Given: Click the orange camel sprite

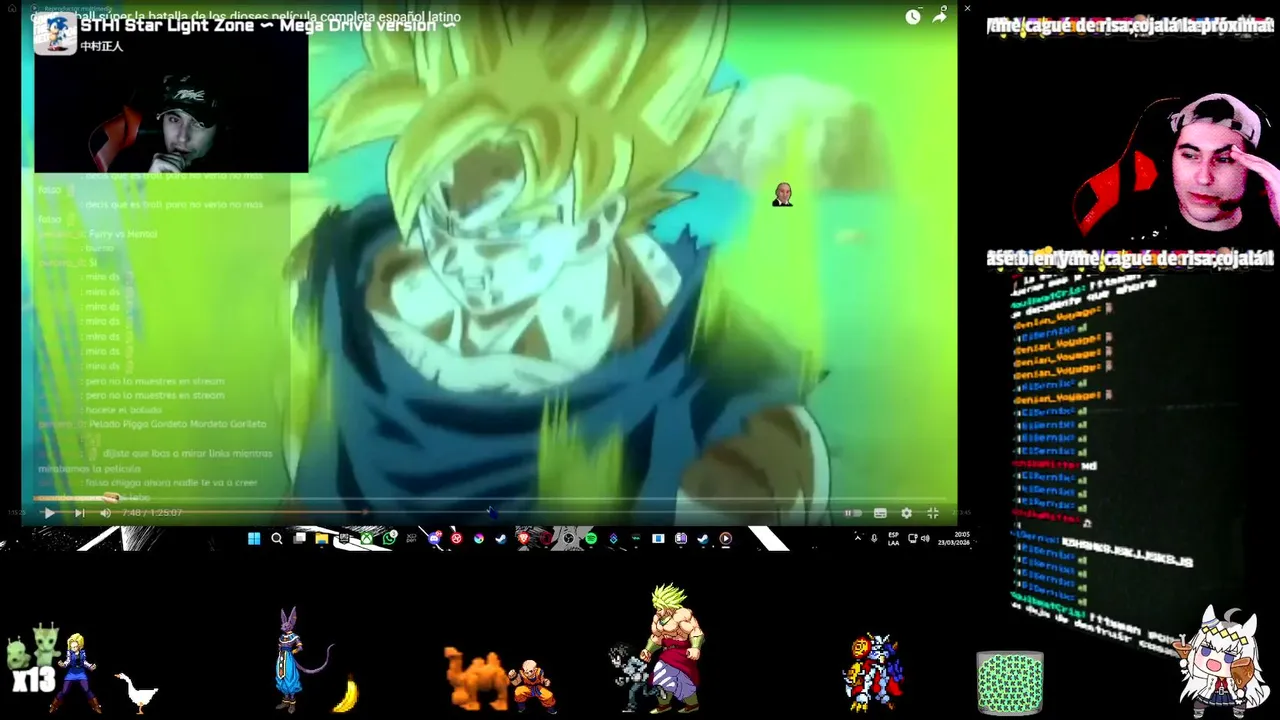Looking at the screenshot, I should 476,677.
